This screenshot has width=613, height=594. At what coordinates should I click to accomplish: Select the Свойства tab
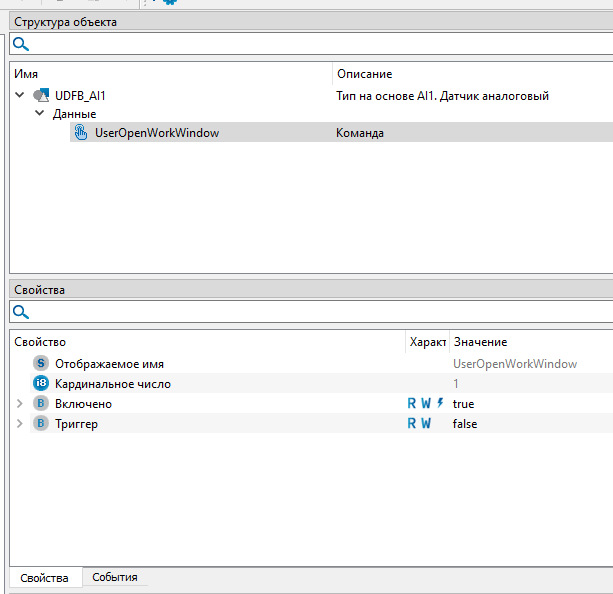tap(44, 578)
